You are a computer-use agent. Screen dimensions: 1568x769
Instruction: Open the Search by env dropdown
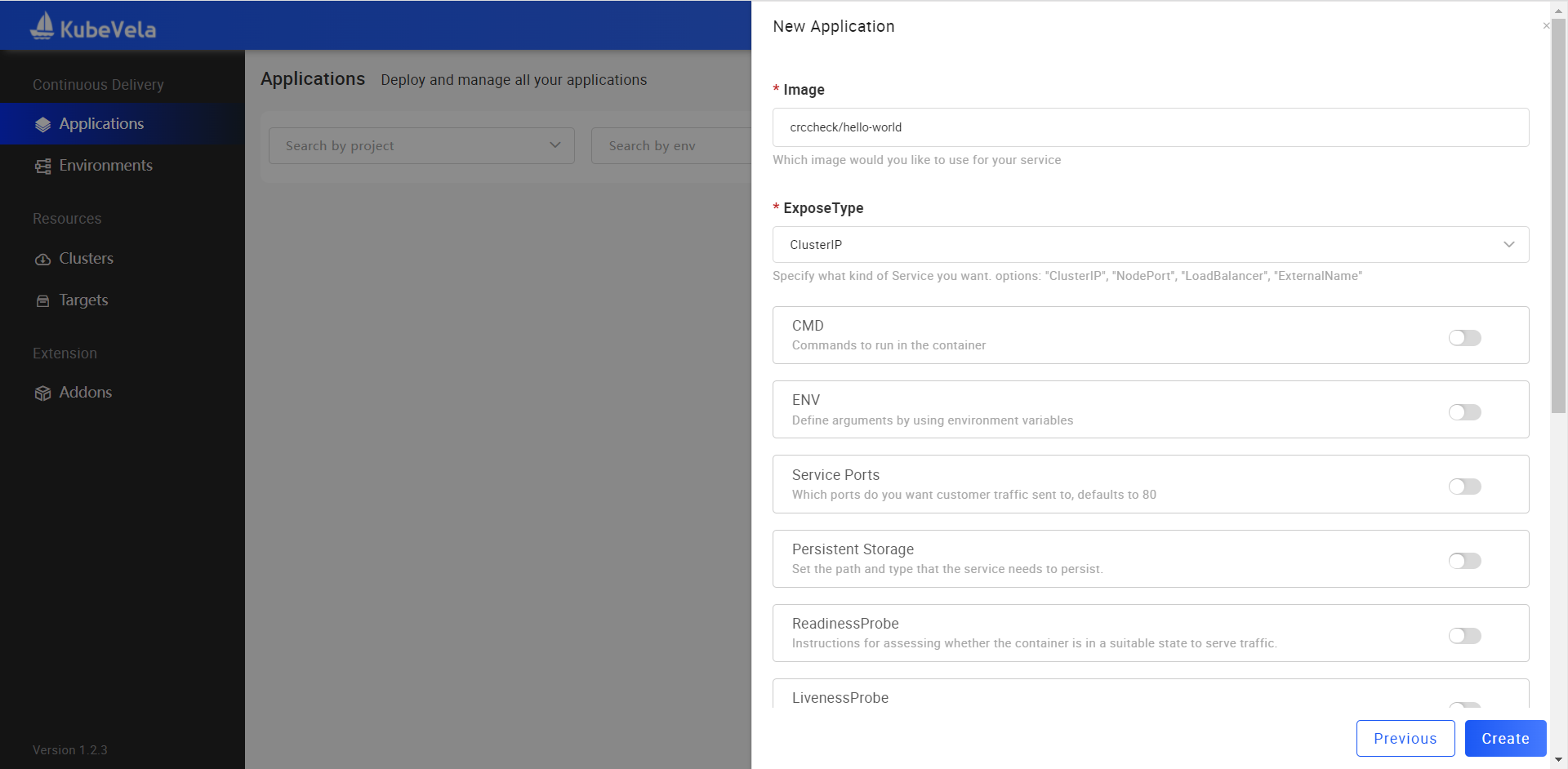tap(671, 146)
